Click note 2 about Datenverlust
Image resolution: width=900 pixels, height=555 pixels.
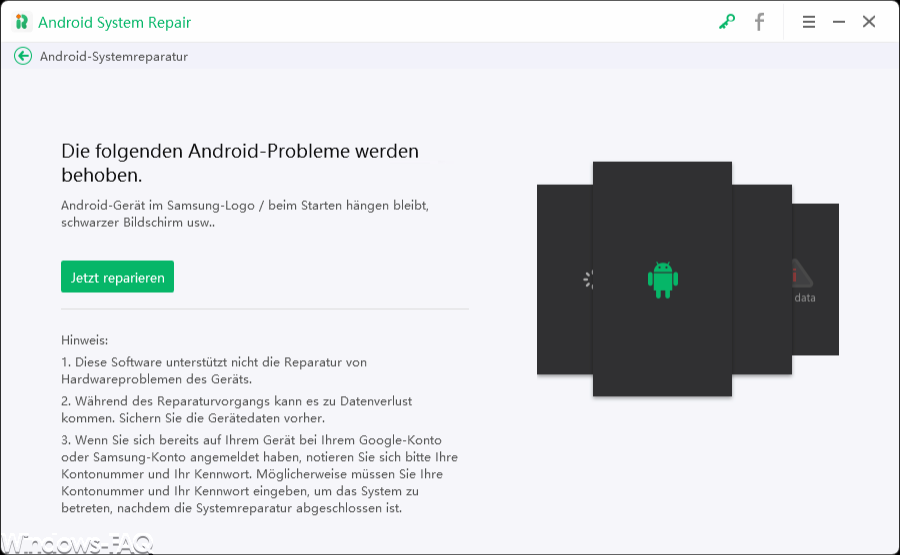click(x=236, y=410)
